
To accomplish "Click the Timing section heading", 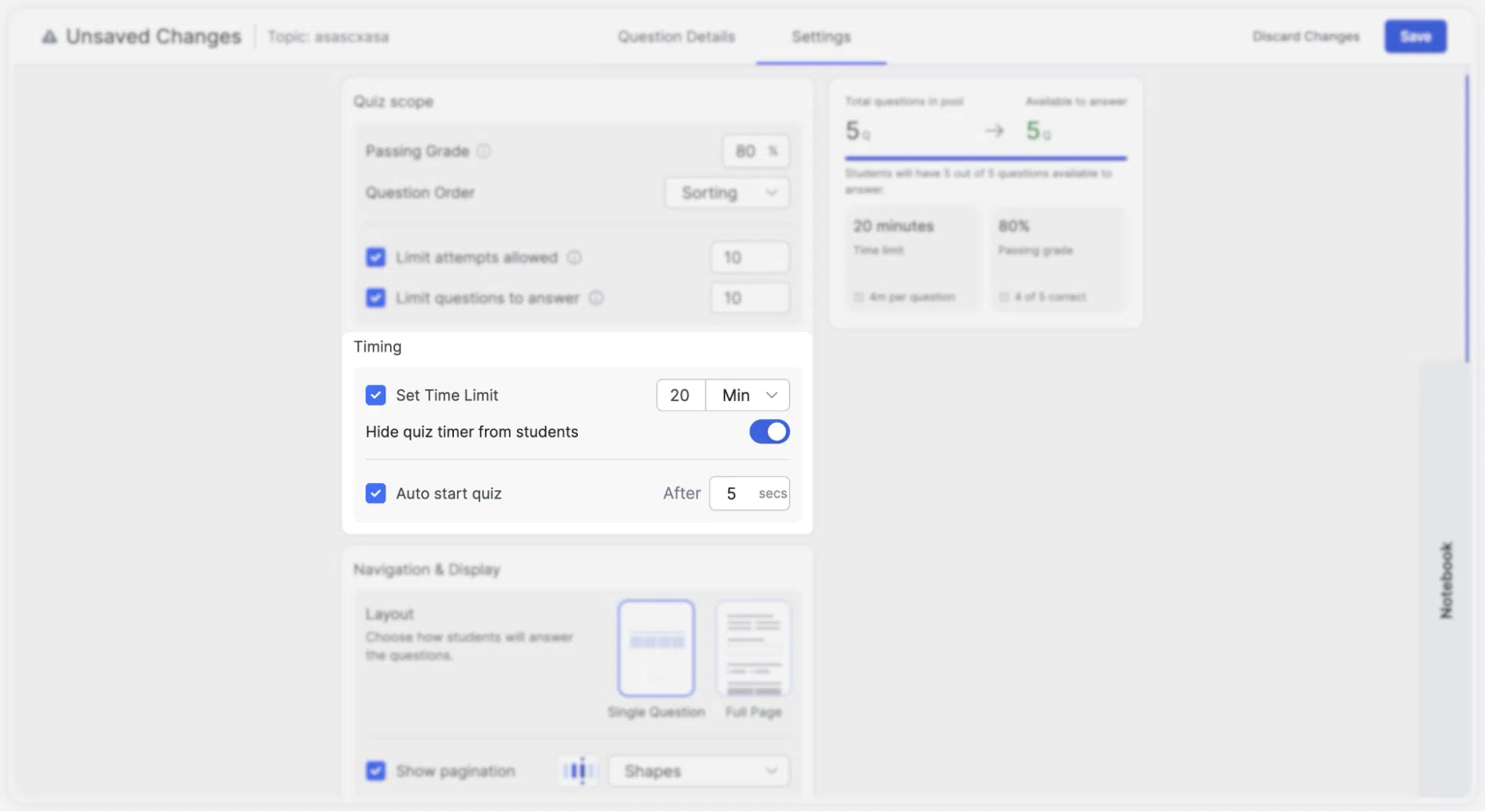I will [x=377, y=347].
